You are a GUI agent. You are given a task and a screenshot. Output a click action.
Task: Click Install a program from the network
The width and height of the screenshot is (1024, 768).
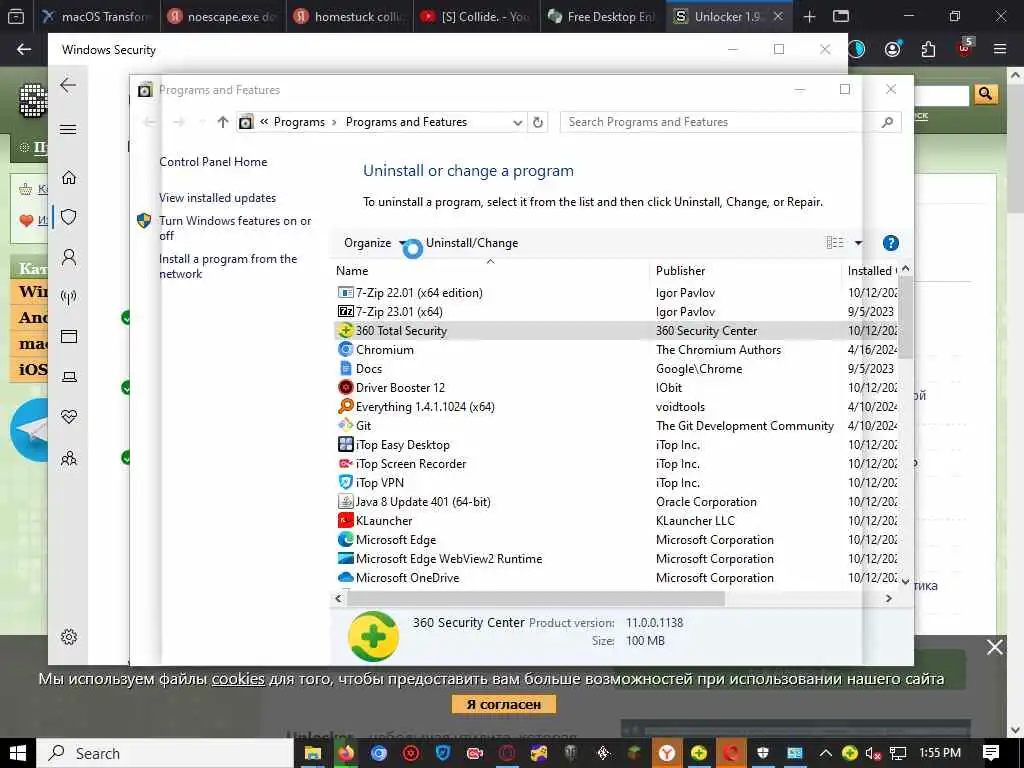click(x=228, y=266)
